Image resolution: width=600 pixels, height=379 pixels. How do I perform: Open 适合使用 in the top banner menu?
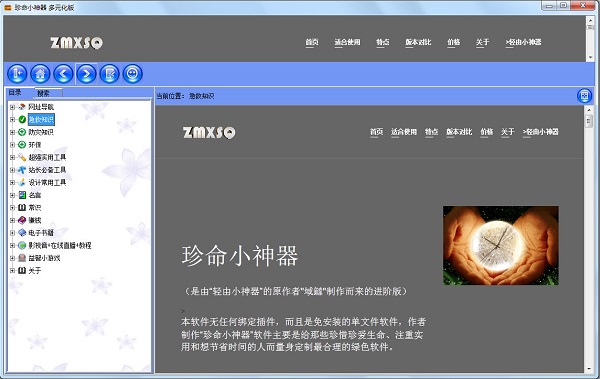pos(347,42)
